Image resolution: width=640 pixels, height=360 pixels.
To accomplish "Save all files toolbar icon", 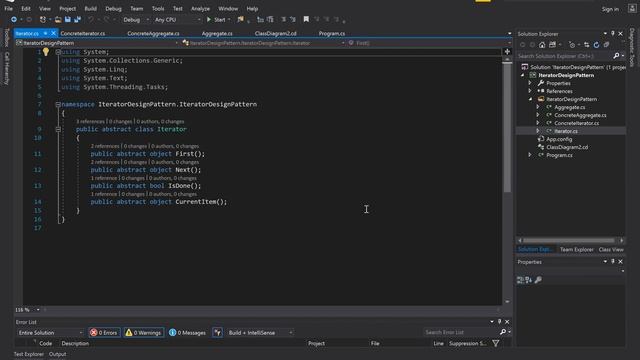I will [77, 19].
